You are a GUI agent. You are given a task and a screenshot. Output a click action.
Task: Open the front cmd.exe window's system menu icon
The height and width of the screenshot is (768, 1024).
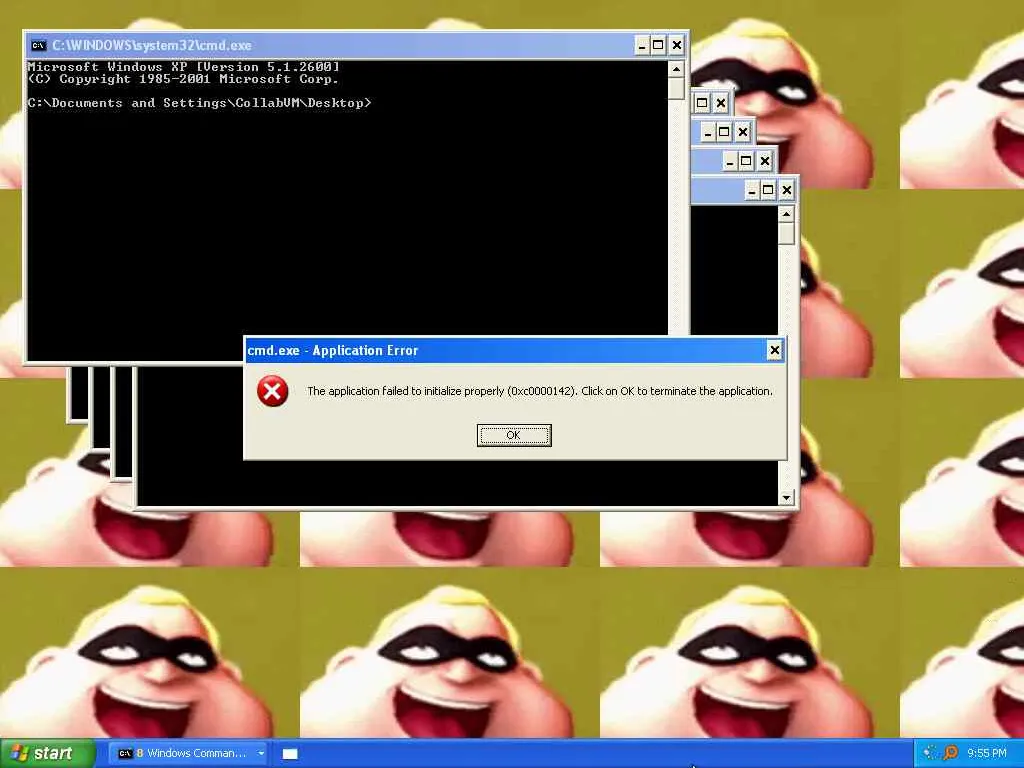point(39,45)
